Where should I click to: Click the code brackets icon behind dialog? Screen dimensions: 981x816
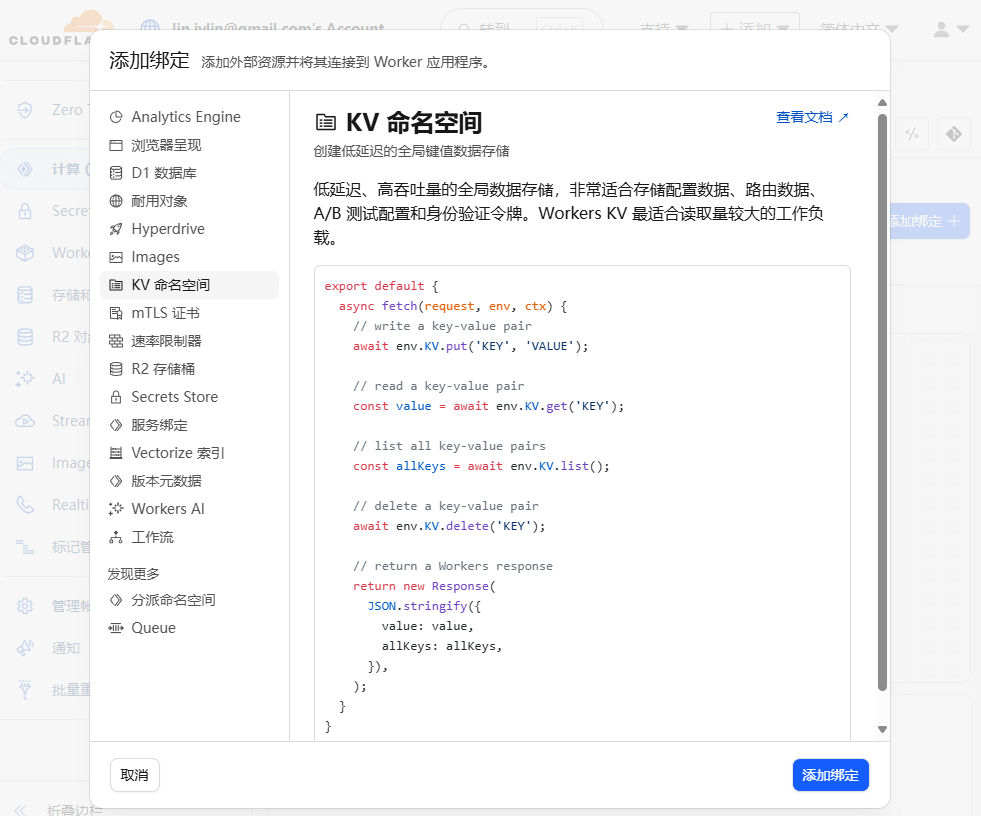[x=912, y=134]
